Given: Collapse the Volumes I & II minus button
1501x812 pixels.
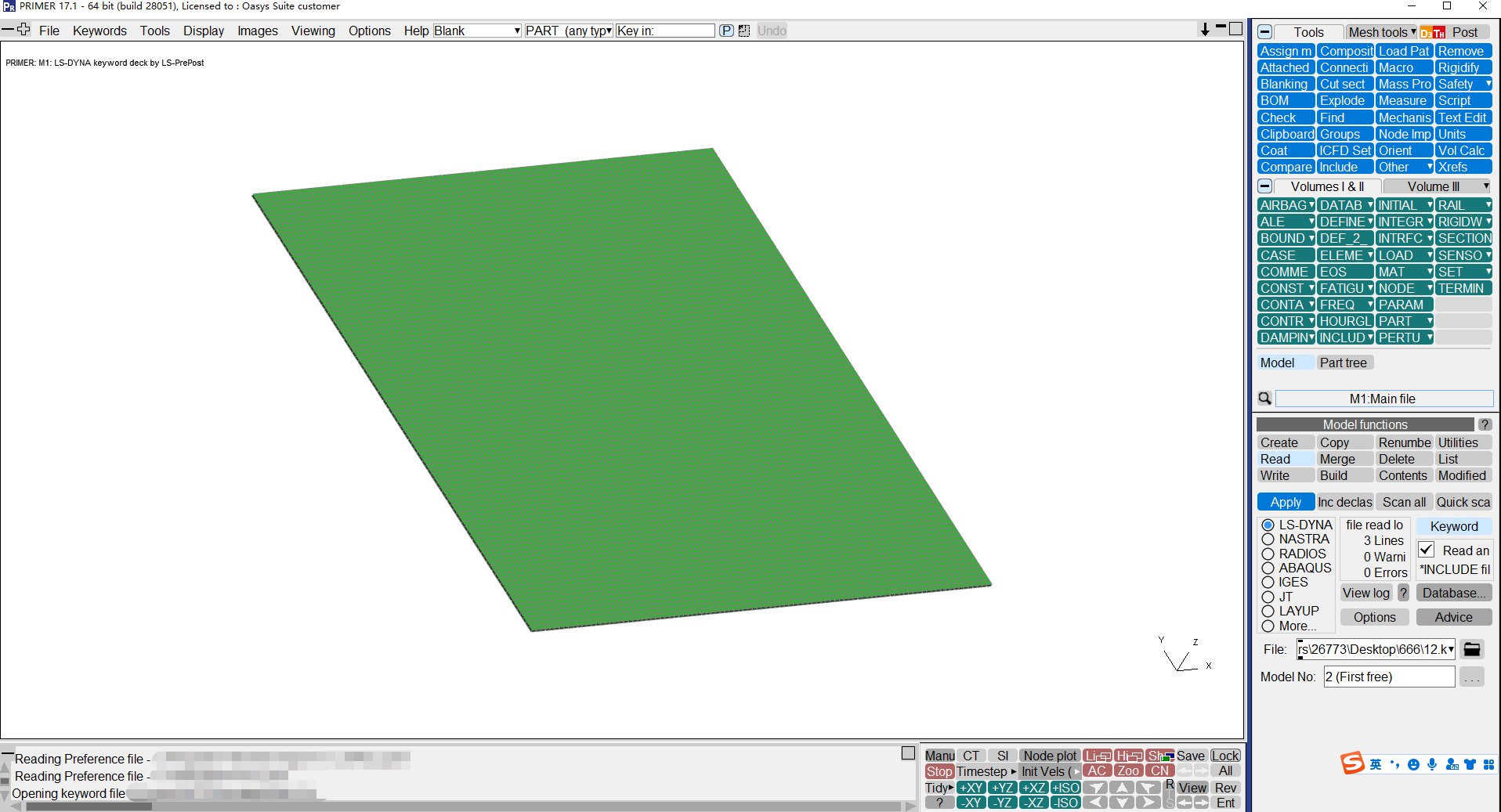Looking at the screenshot, I should point(1265,186).
